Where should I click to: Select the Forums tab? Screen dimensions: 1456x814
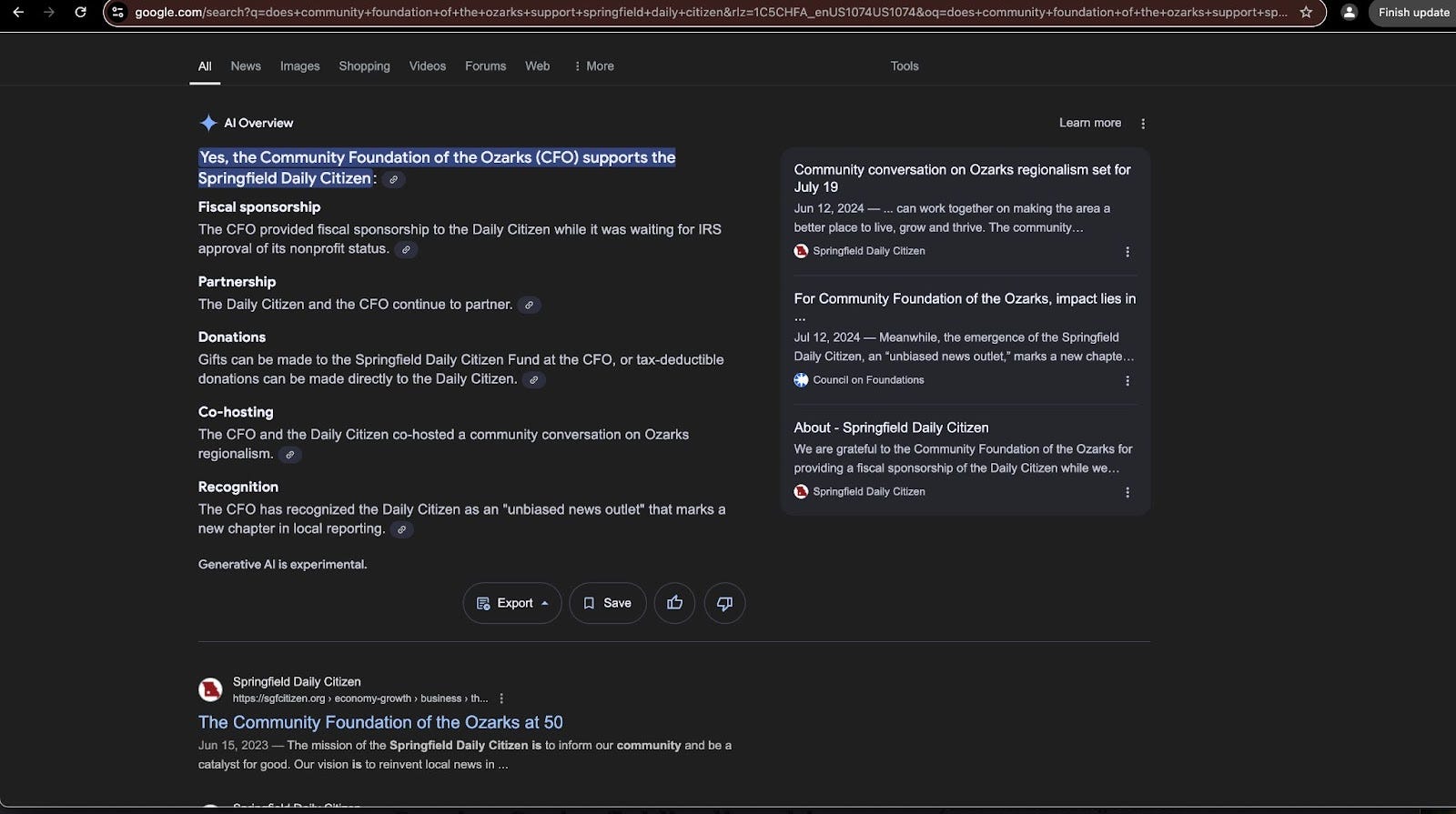(x=485, y=66)
